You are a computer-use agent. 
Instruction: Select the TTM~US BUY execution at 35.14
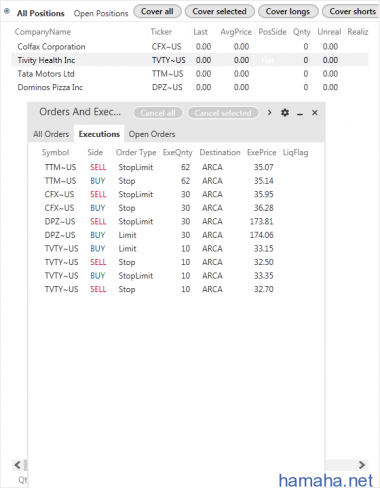(176, 181)
